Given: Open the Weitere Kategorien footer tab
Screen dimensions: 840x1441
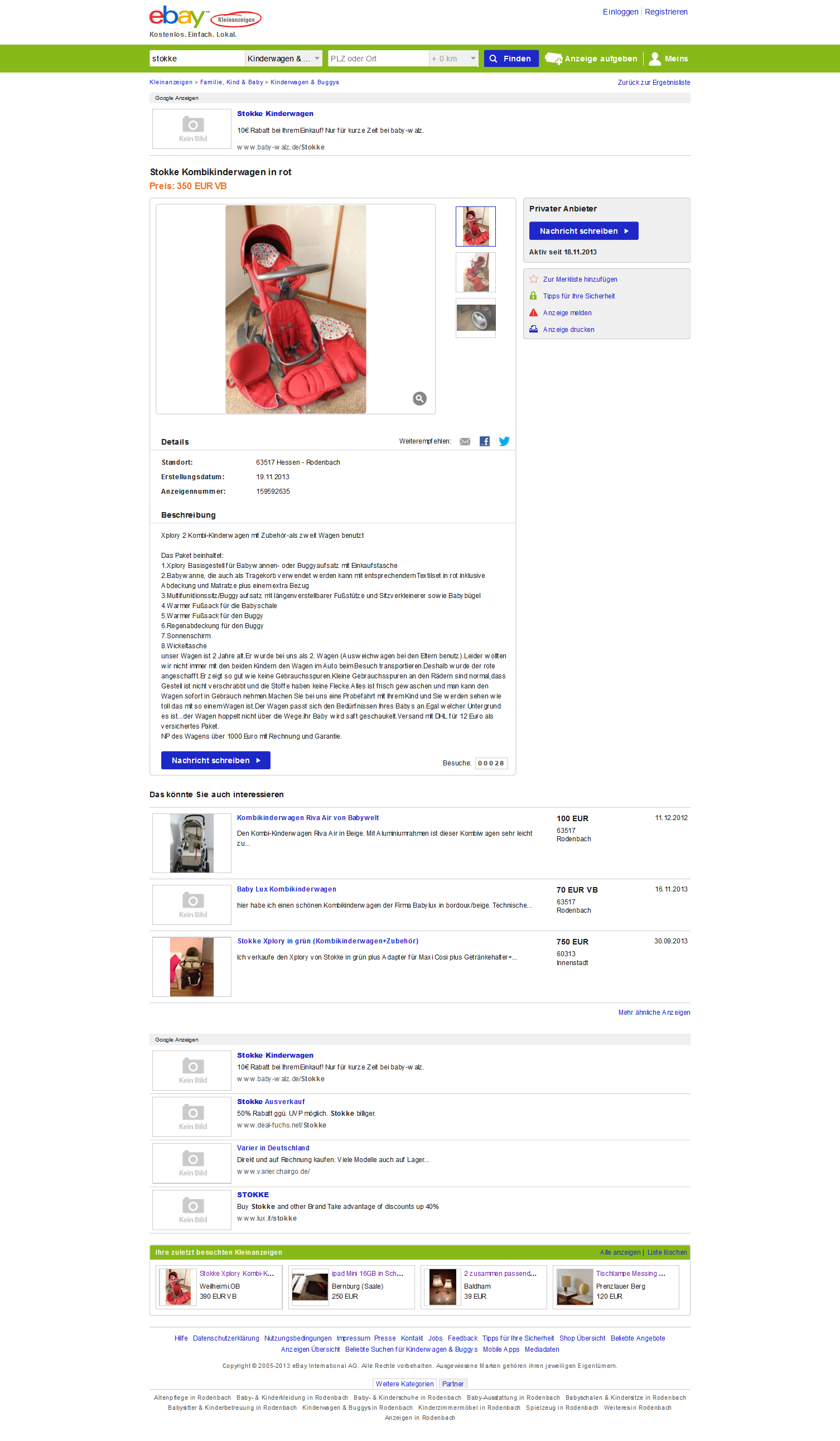Looking at the screenshot, I should (405, 1384).
